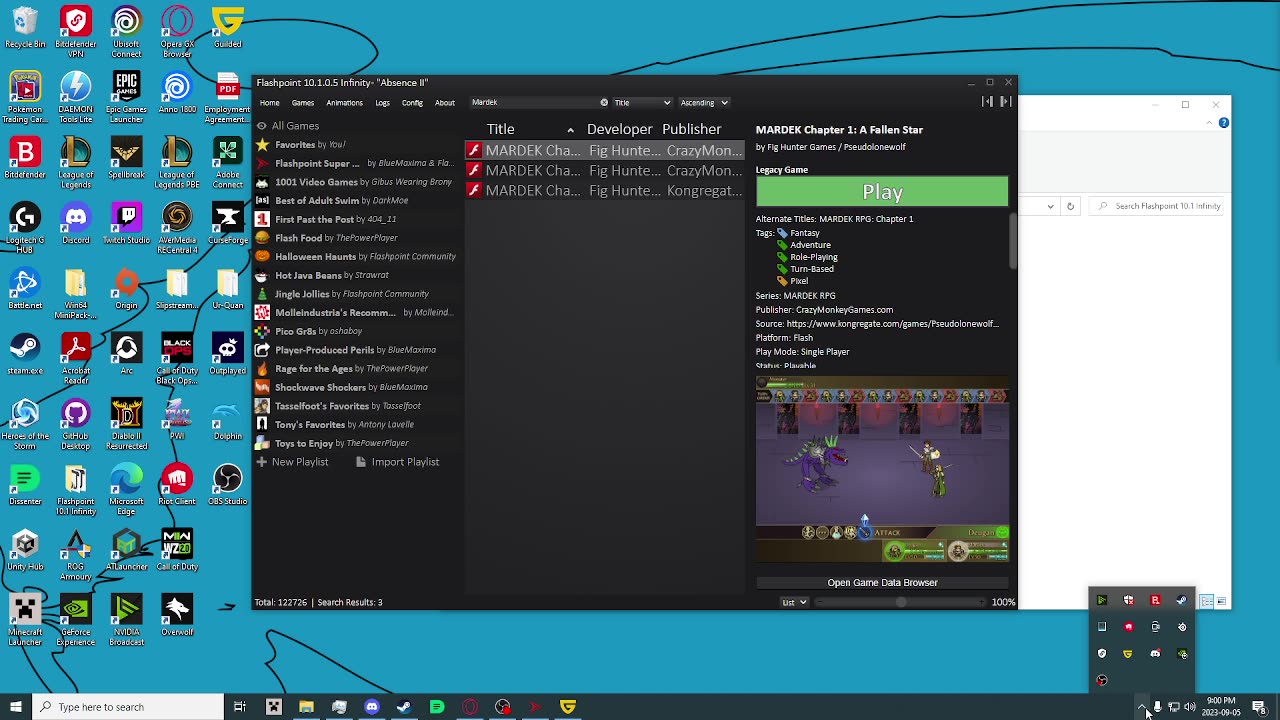Select the Diablo II Resurrected desktop icon

coord(126,424)
